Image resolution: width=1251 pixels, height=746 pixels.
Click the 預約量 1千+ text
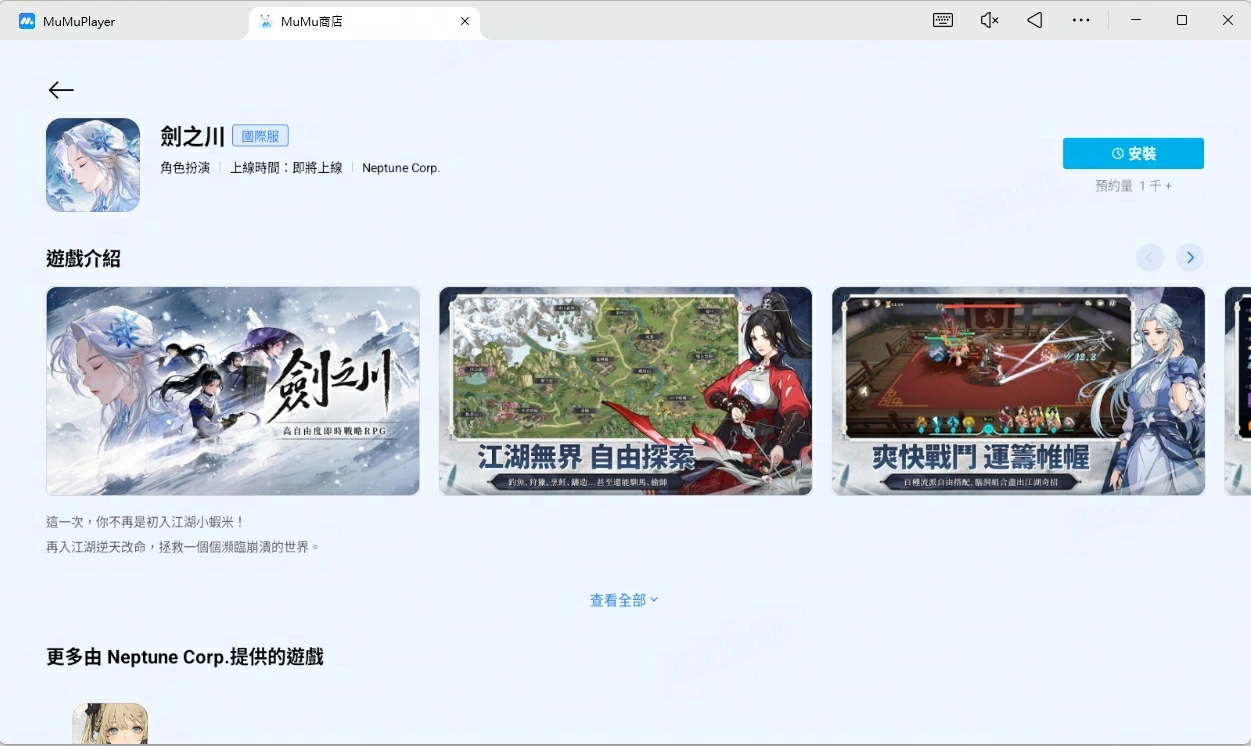pos(1133,186)
